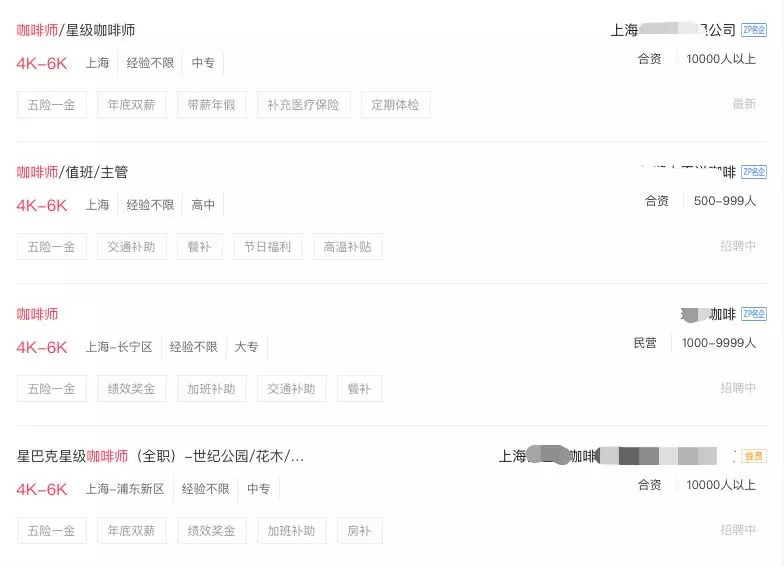784x566 pixels.
Task: Click the 500-999人 company size text
Action: (x=725, y=201)
